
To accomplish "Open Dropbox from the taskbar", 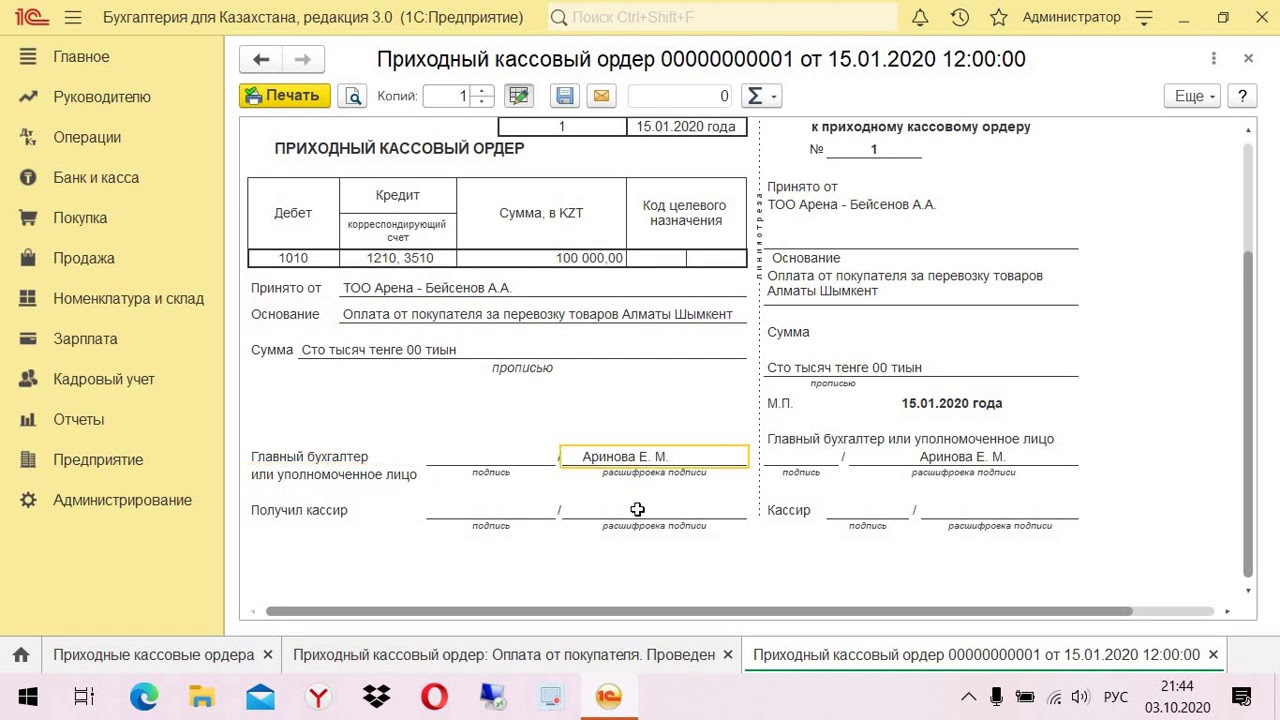I will click(376, 697).
